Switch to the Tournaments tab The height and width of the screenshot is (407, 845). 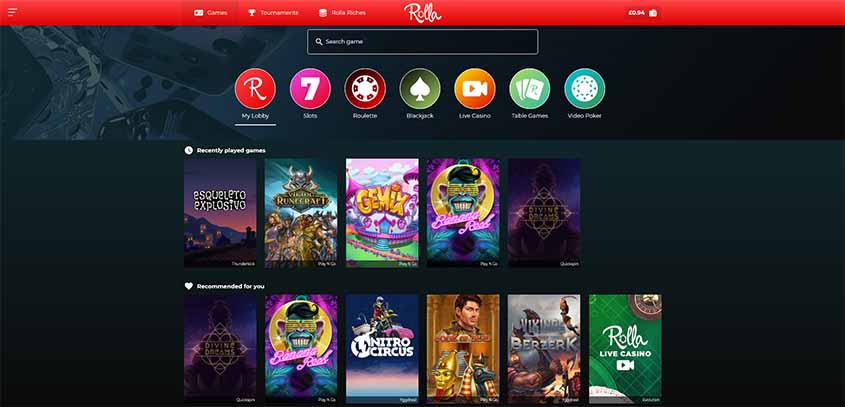pyautogui.click(x=273, y=12)
